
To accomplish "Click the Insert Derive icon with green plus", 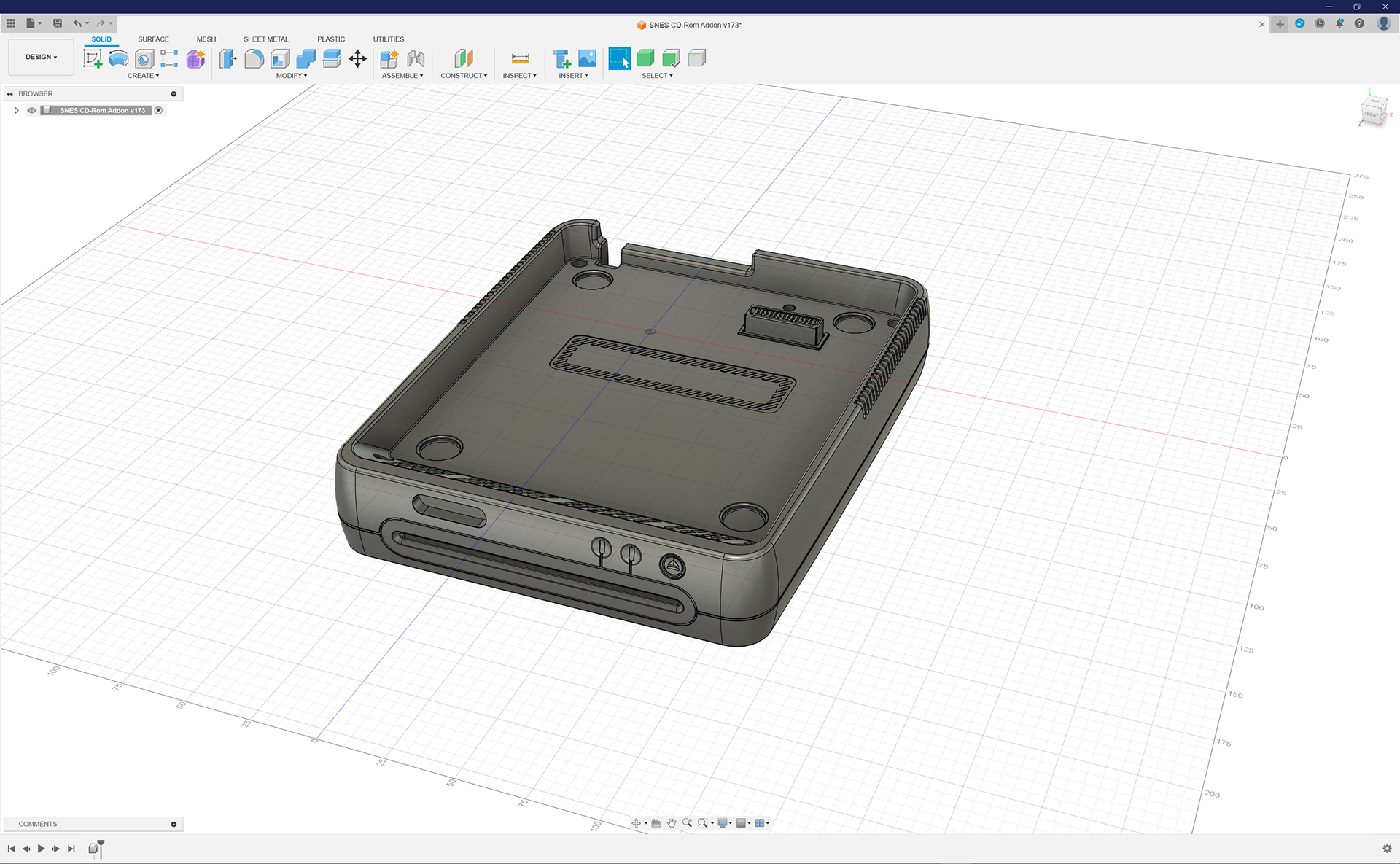I will click(561, 58).
